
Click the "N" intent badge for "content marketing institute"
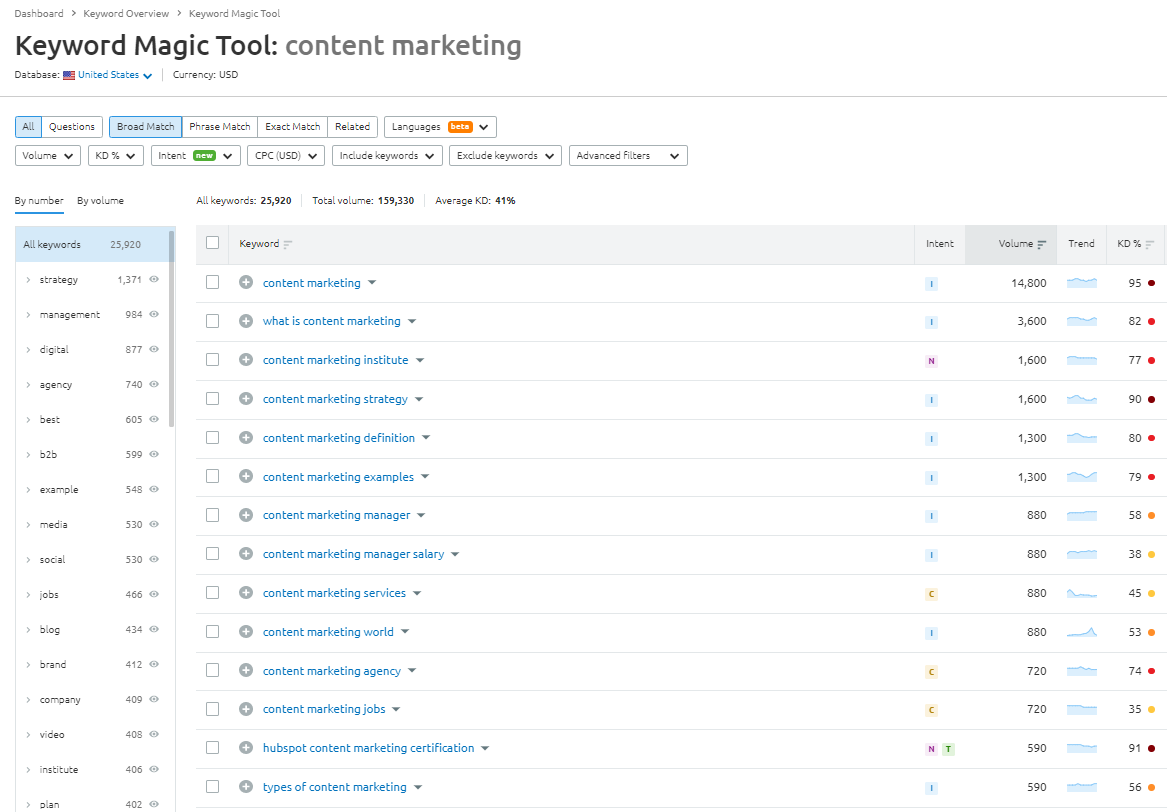(931, 360)
